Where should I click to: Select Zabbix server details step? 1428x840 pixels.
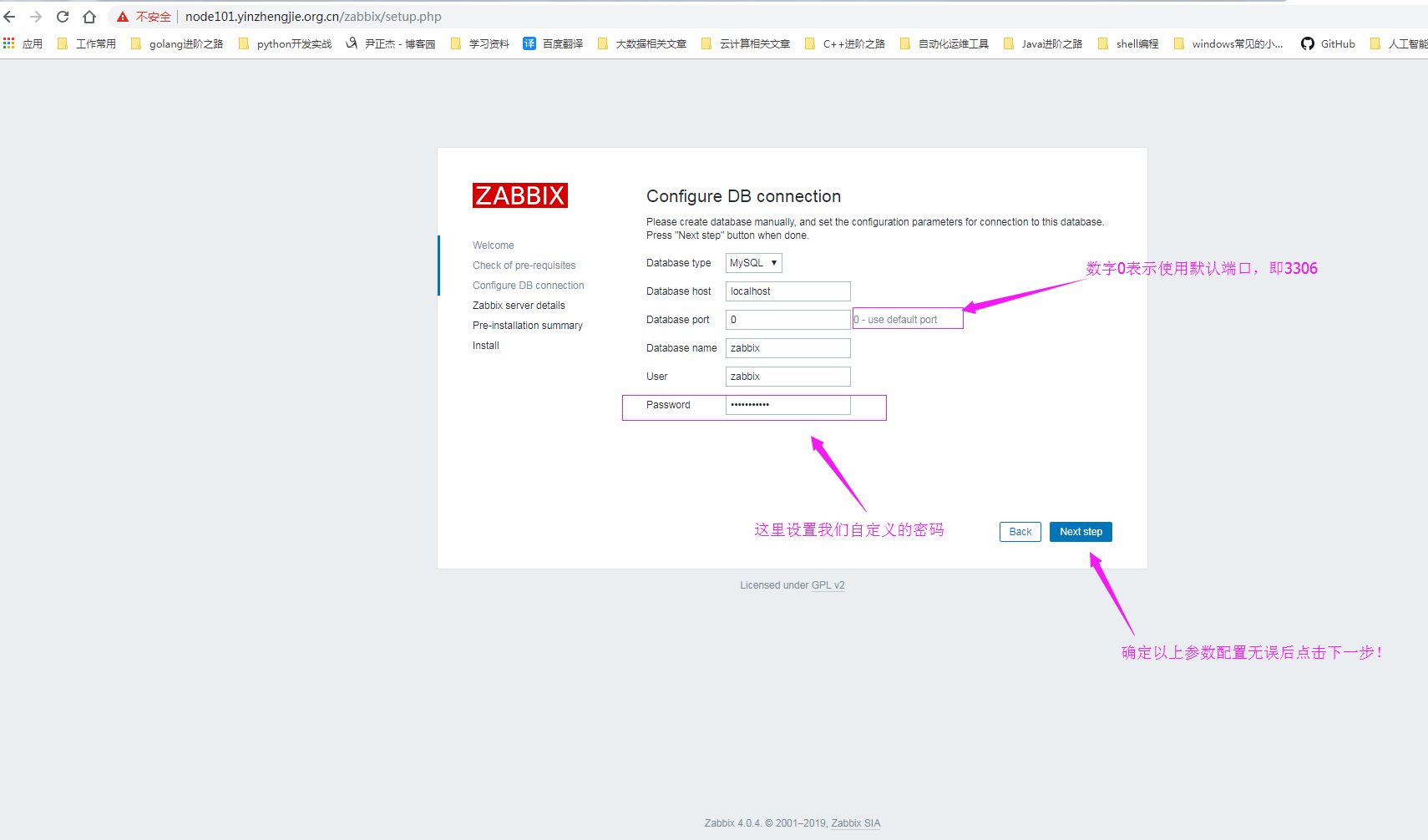[x=519, y=306]
